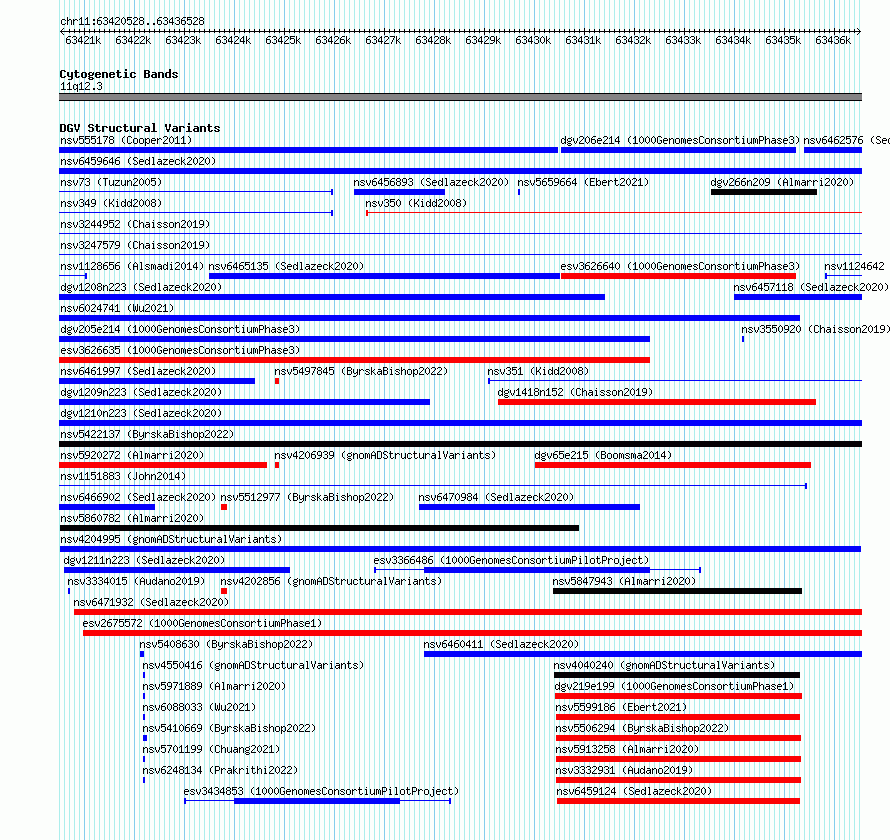
Task: Open dgv1210n223 (Sedlazeck2020) variant label
Action: (141, 413)
